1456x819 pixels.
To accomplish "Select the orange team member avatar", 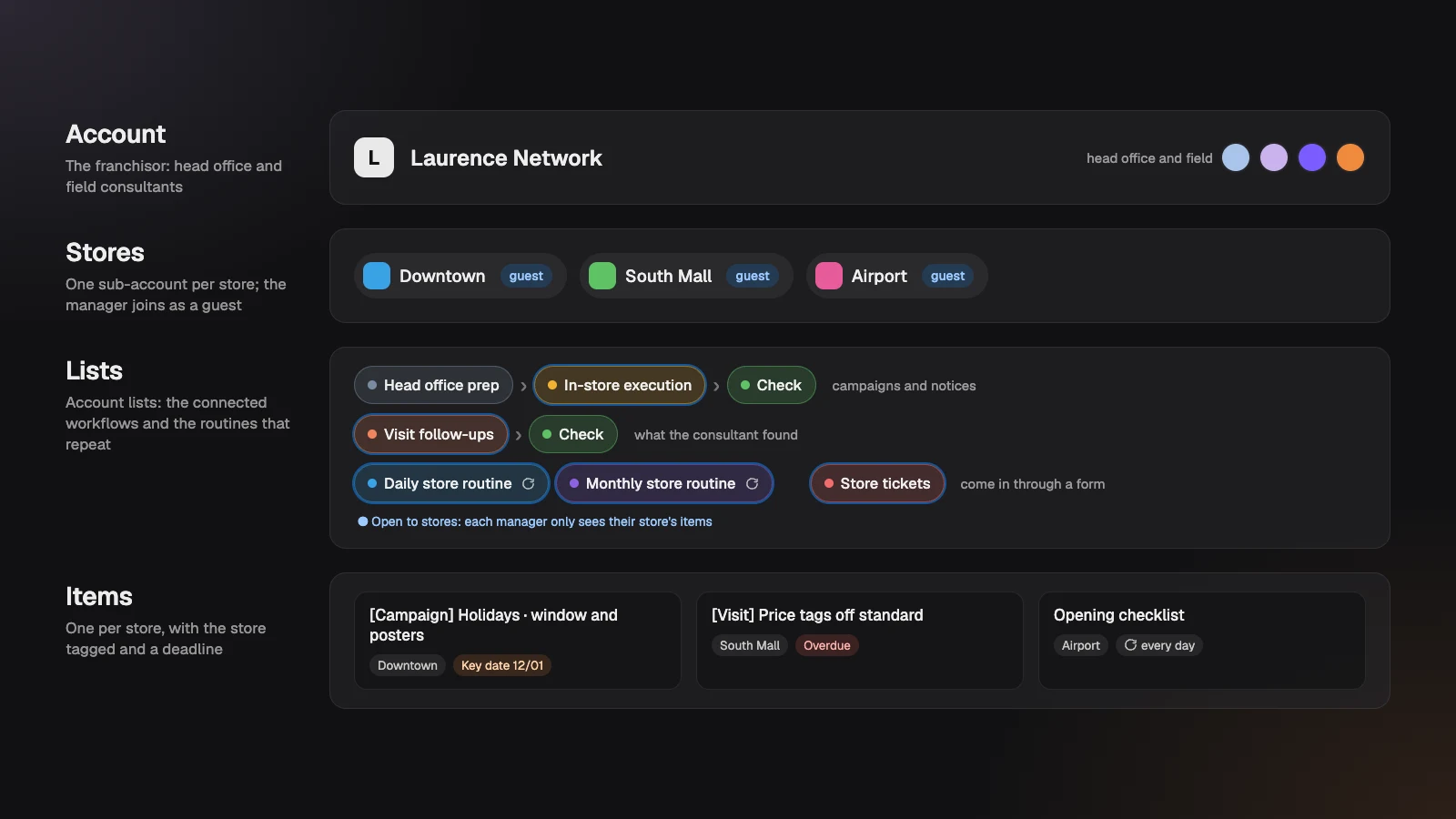I will tap(1350, 157).
